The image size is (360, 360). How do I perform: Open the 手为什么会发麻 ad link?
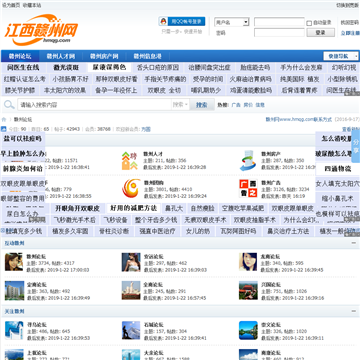pos(301,68)
